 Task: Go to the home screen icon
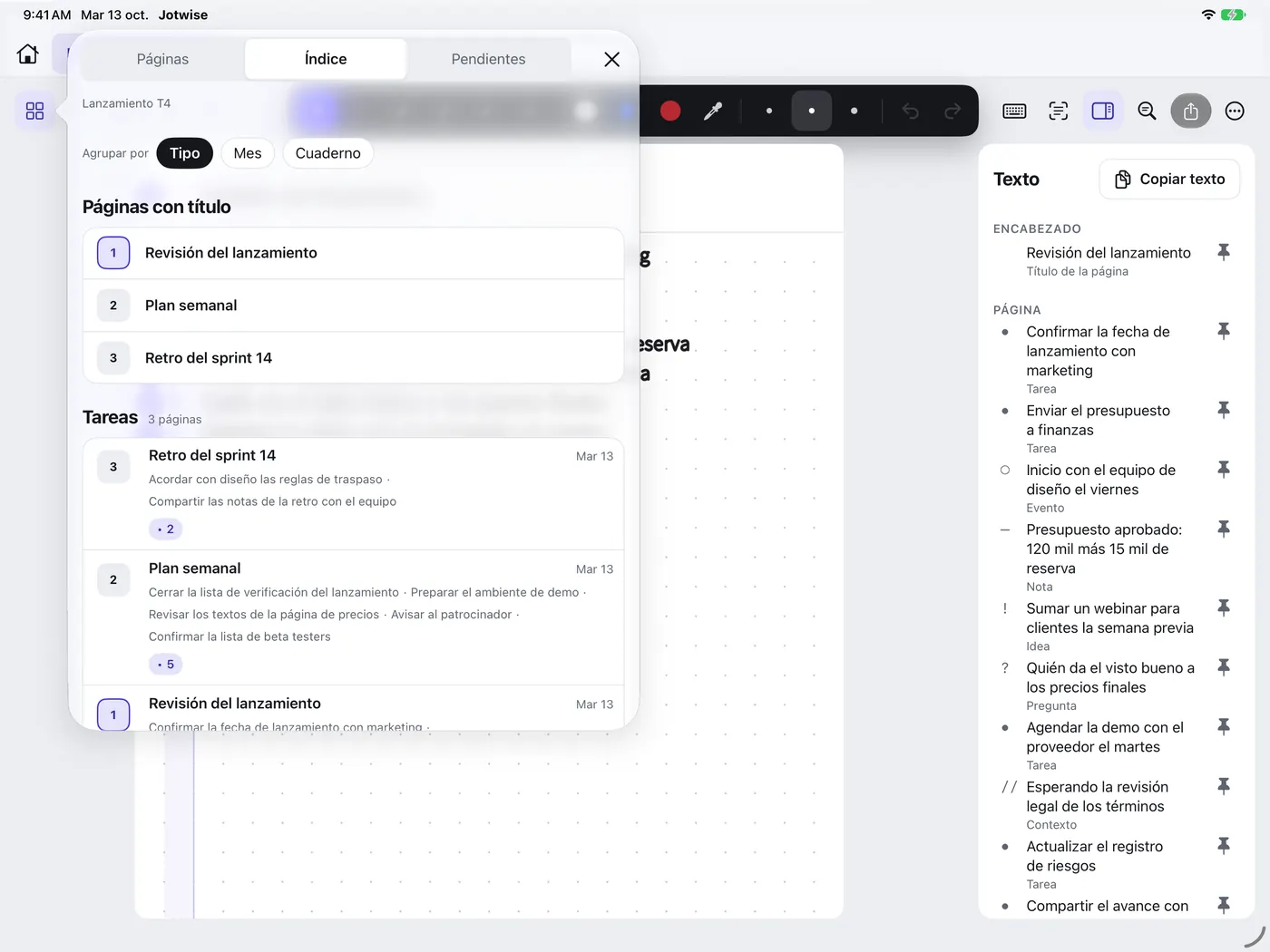pyautogui.click(x=28, y=54)
